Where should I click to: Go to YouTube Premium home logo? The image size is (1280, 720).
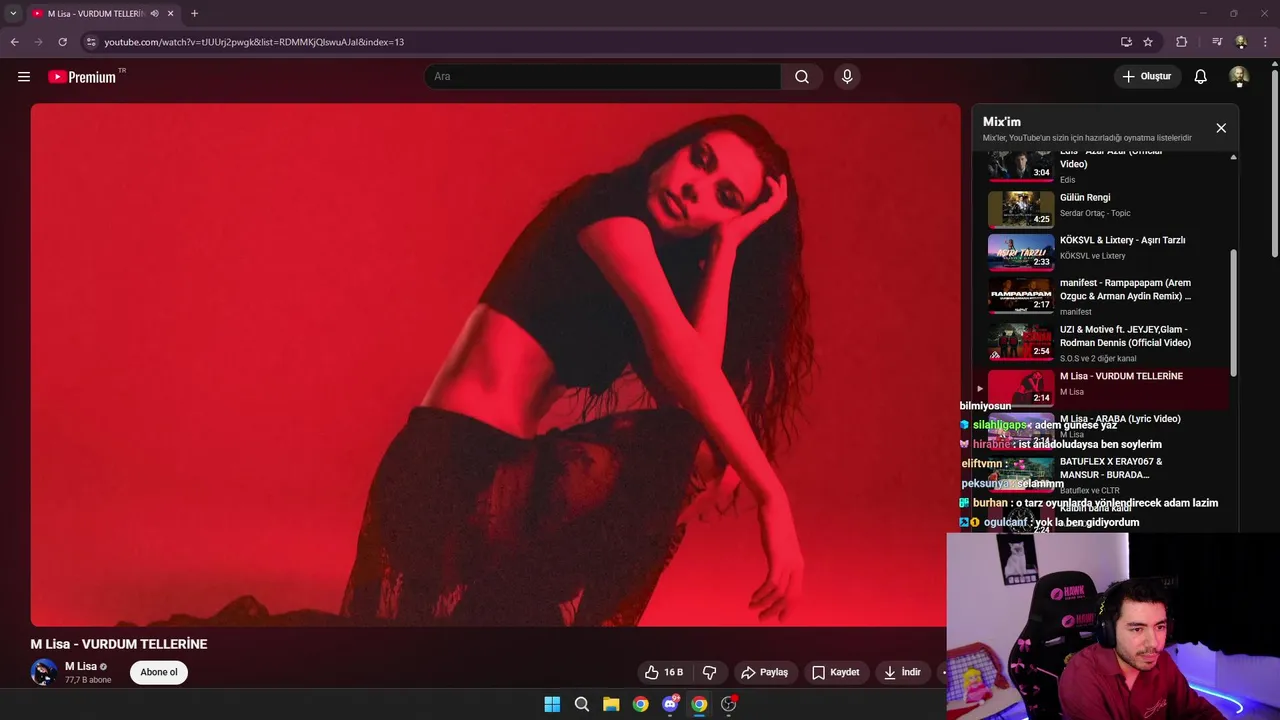(83, 77)
